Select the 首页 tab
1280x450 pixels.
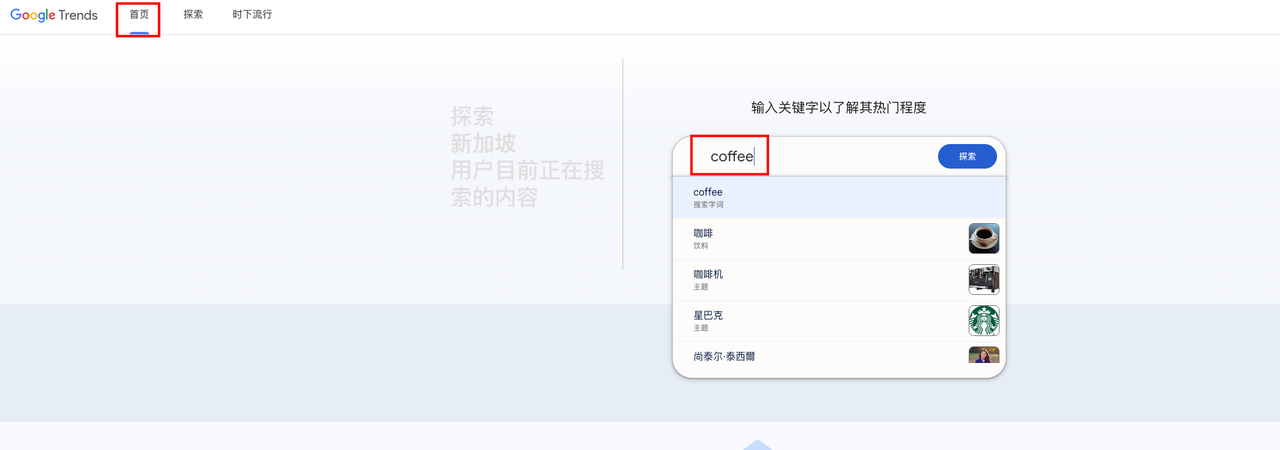[x=139, y=15]
